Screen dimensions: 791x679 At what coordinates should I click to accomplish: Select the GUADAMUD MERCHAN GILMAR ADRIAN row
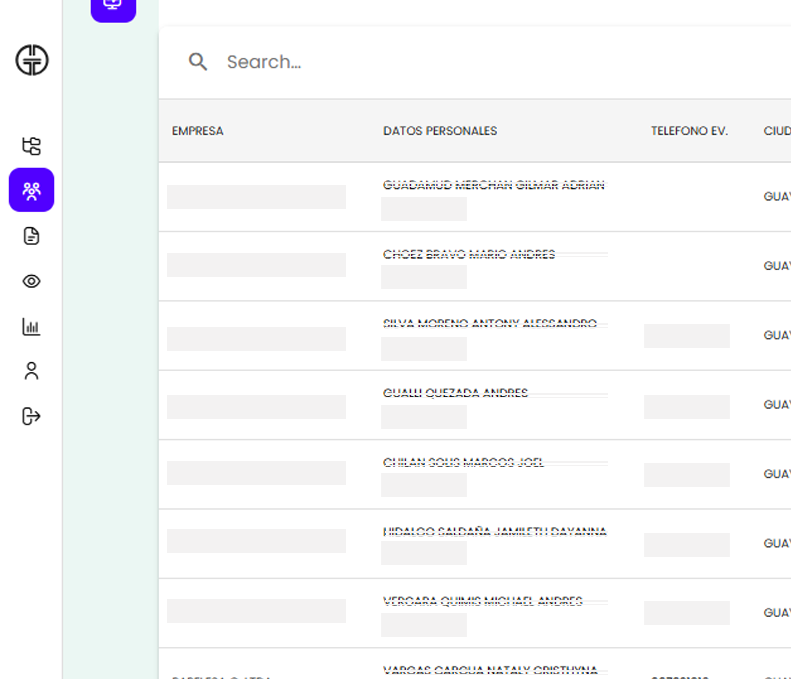click(493, 185)
